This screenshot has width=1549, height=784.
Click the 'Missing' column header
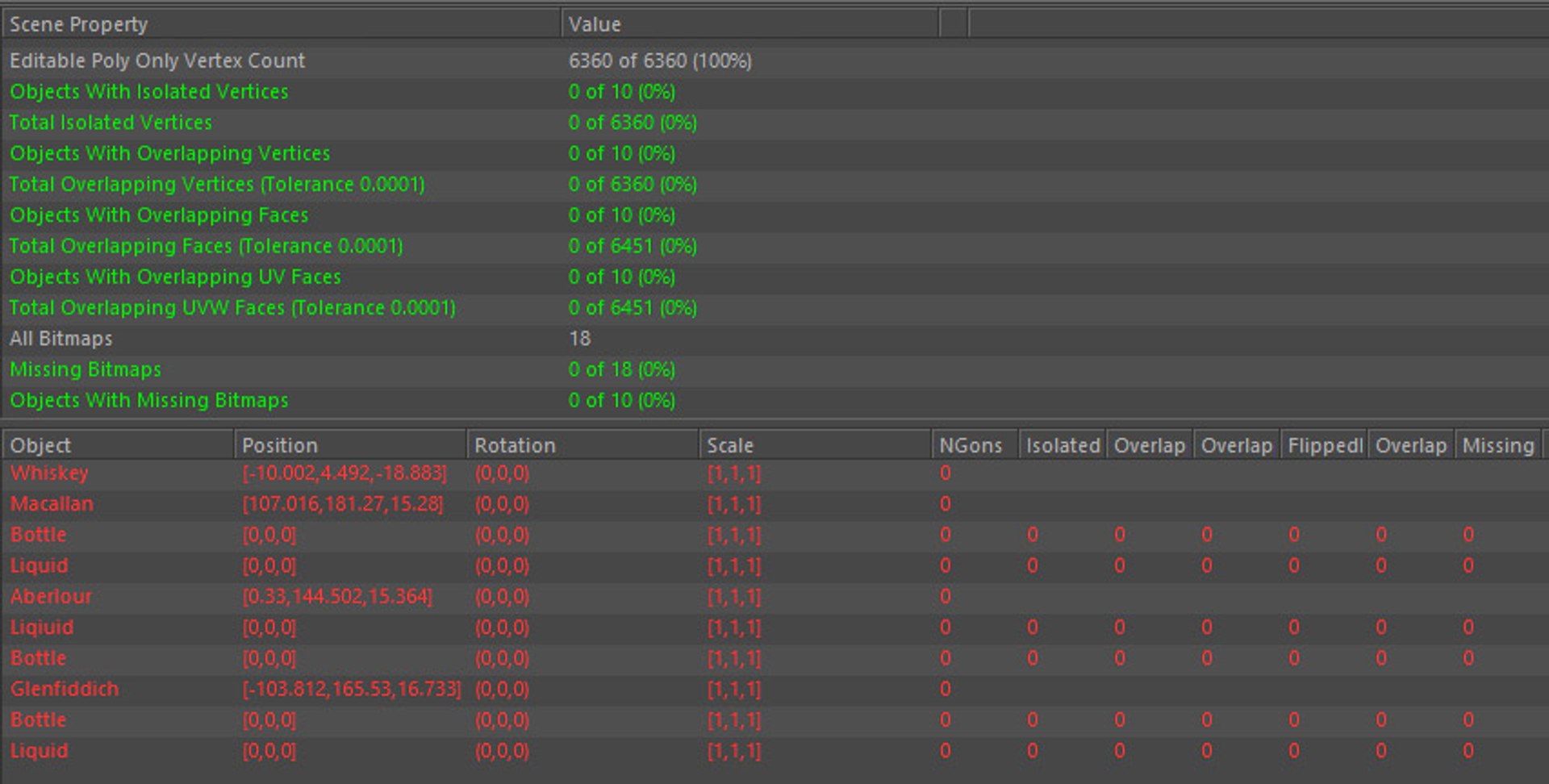pos(1498,445)
